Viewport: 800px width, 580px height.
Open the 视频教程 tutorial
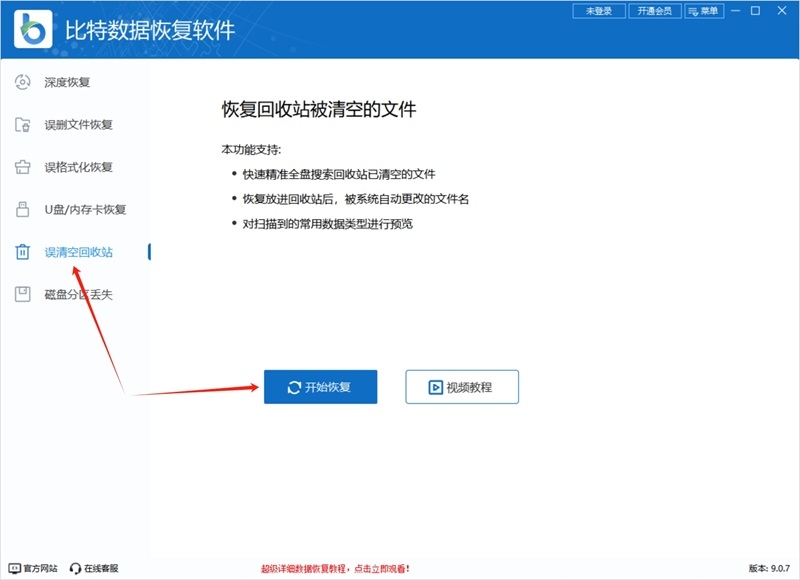(460, 386)
